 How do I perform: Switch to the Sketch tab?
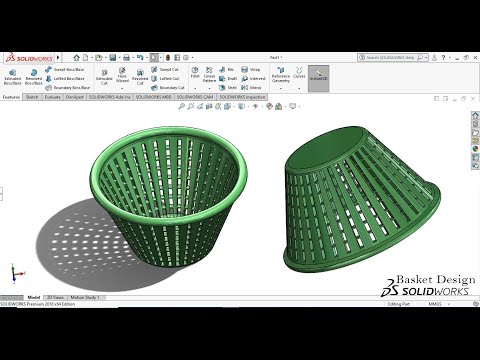(x=32, y=97)
